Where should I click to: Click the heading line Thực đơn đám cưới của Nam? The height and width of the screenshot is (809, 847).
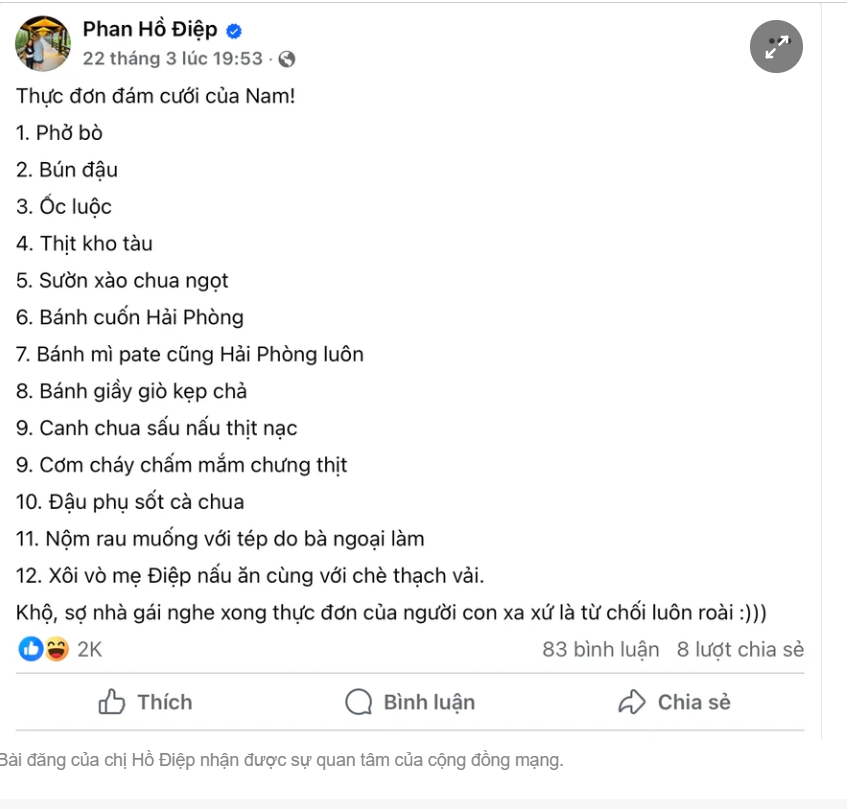click(x=156, y=97)
